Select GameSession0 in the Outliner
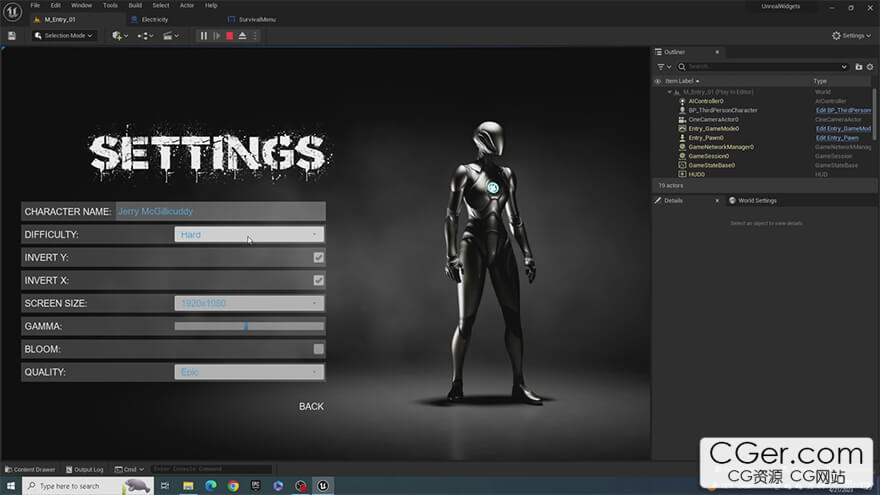This screenshot has height=495, width=880. pos(708,156)
